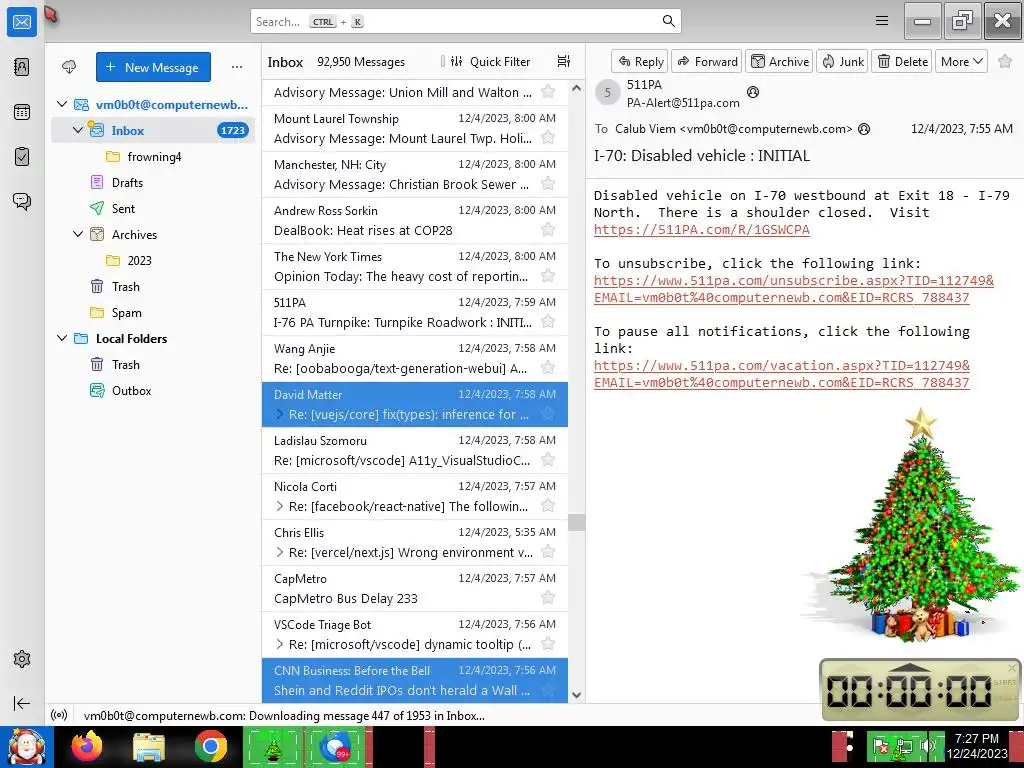This screenshot has height=768, width=1024.
Task: Click the search magnifier icon
Action: pos(668,21)
